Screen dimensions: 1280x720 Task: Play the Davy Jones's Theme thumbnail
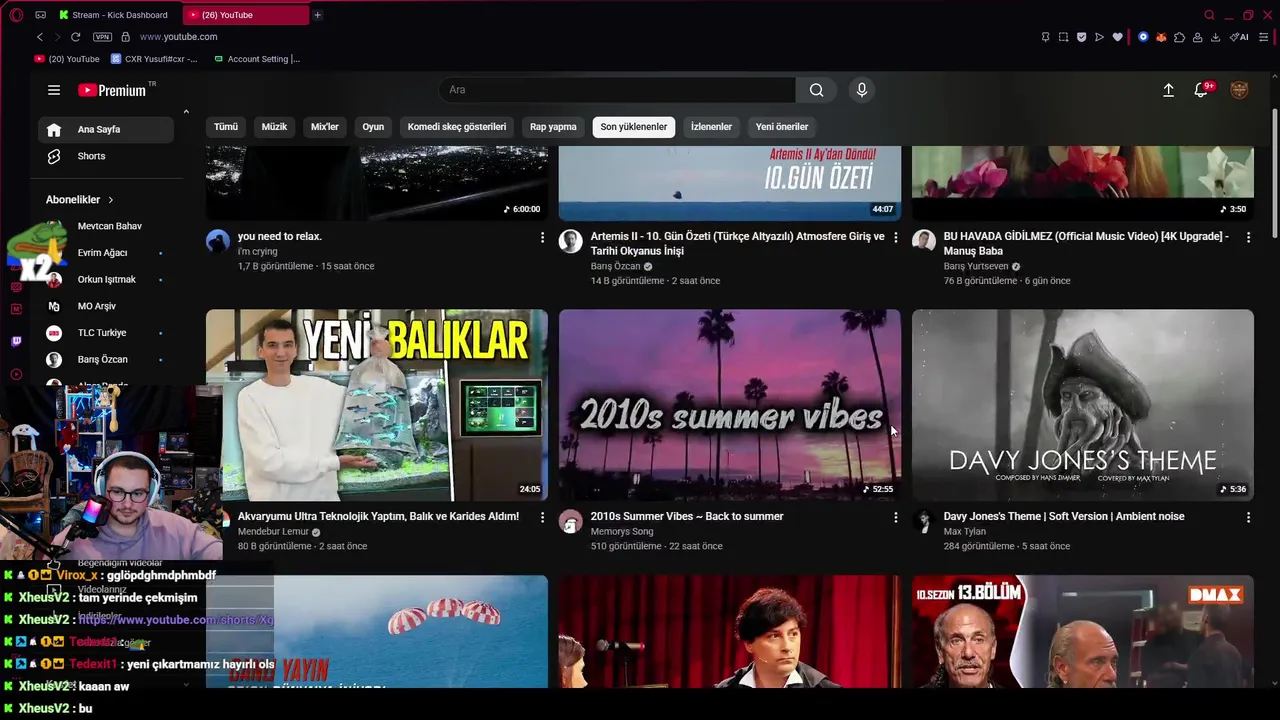point(1083,405)
